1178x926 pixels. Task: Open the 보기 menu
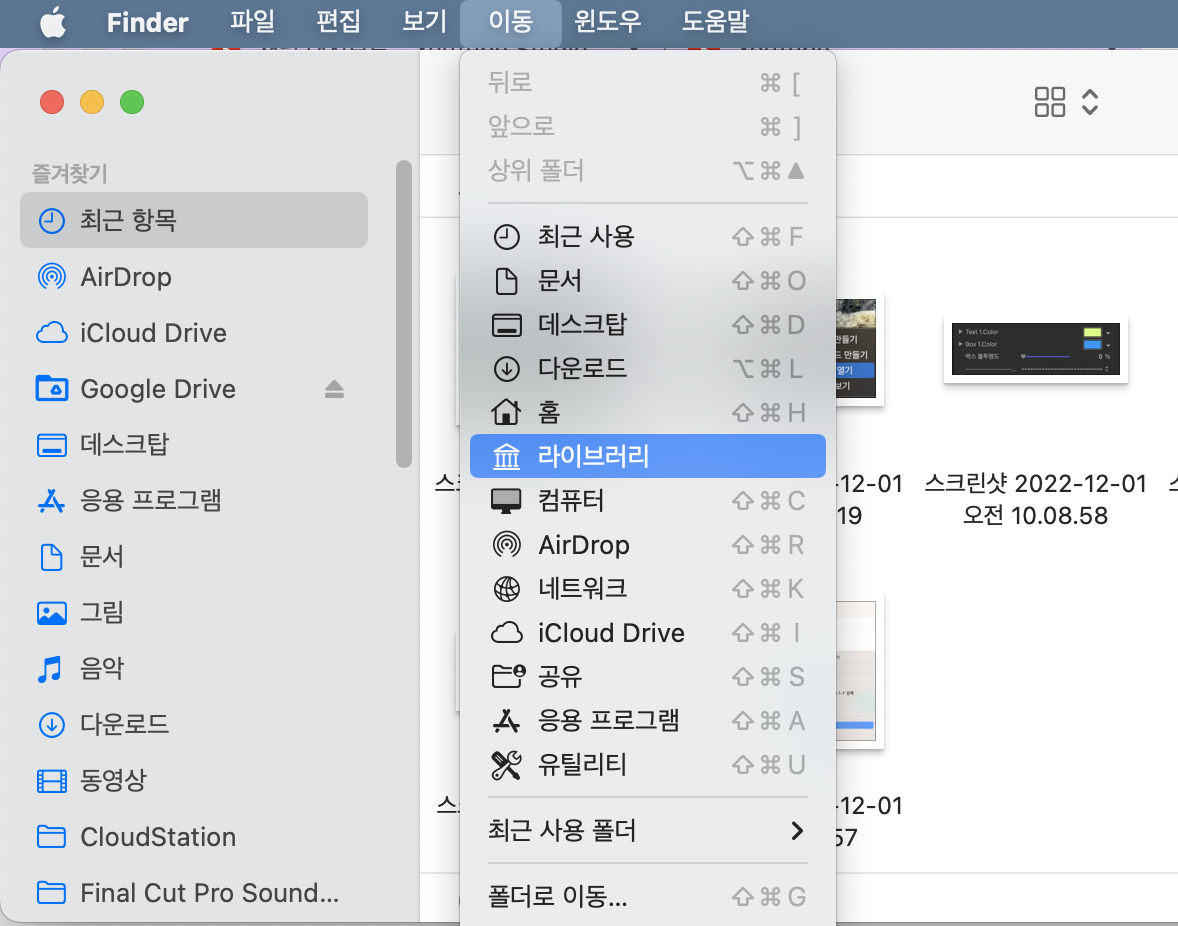[424, 22]
